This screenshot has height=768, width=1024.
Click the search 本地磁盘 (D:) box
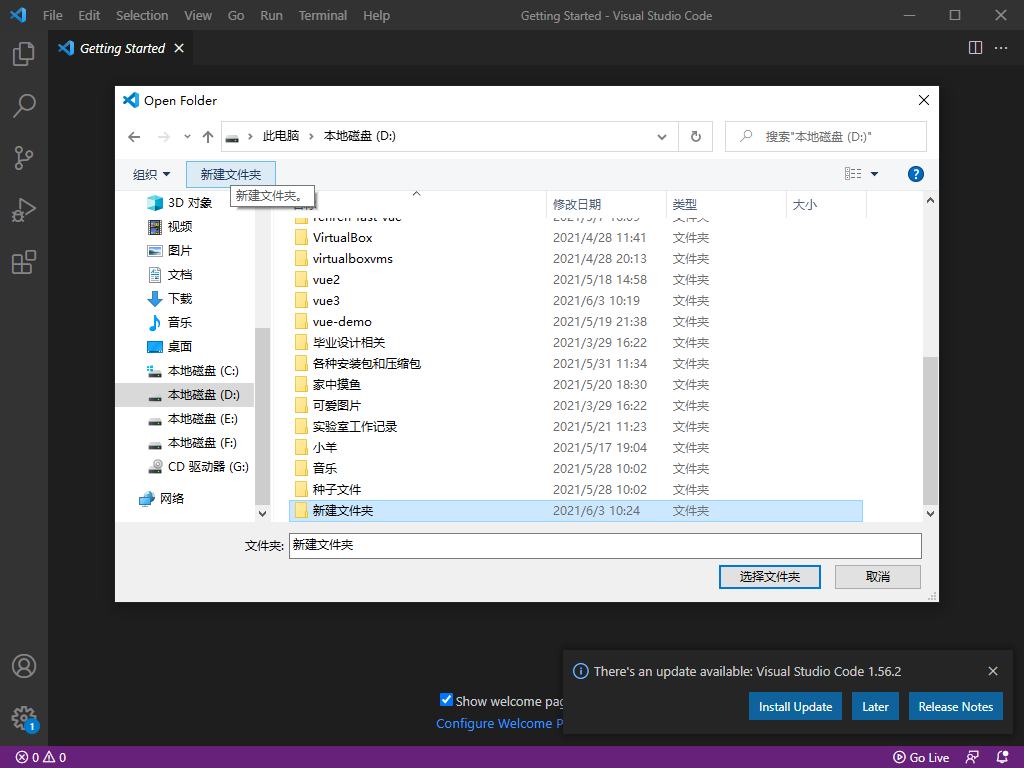point(825,136)
